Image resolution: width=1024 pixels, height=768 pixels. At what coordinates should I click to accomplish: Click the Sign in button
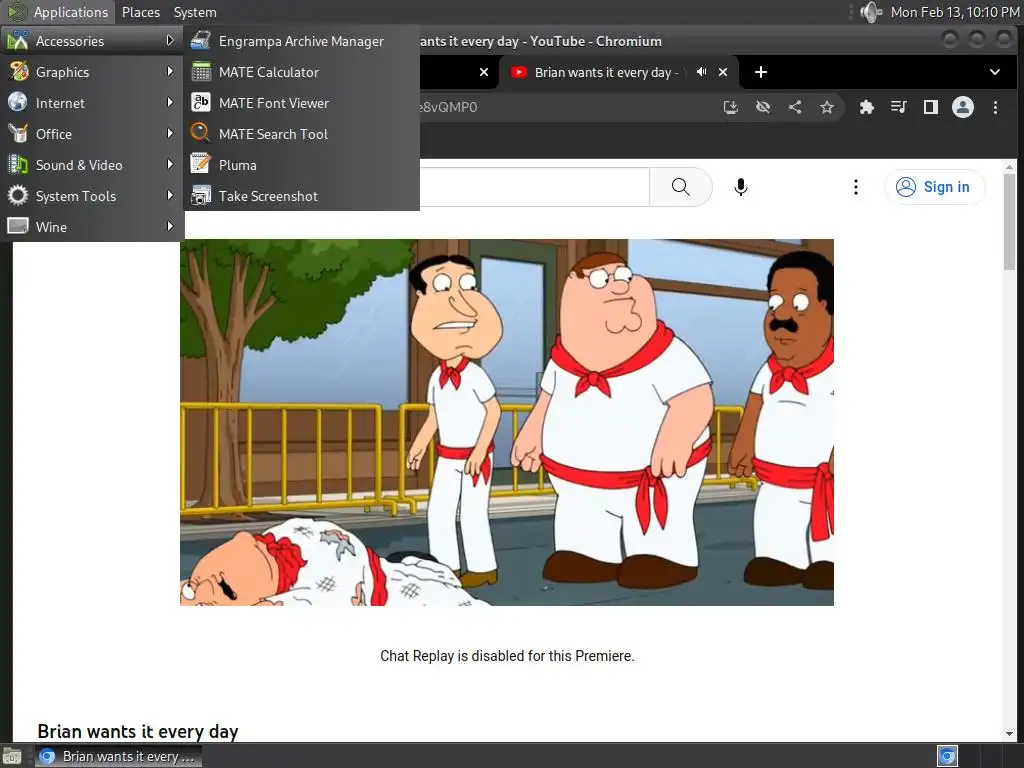tap(934, 187)
